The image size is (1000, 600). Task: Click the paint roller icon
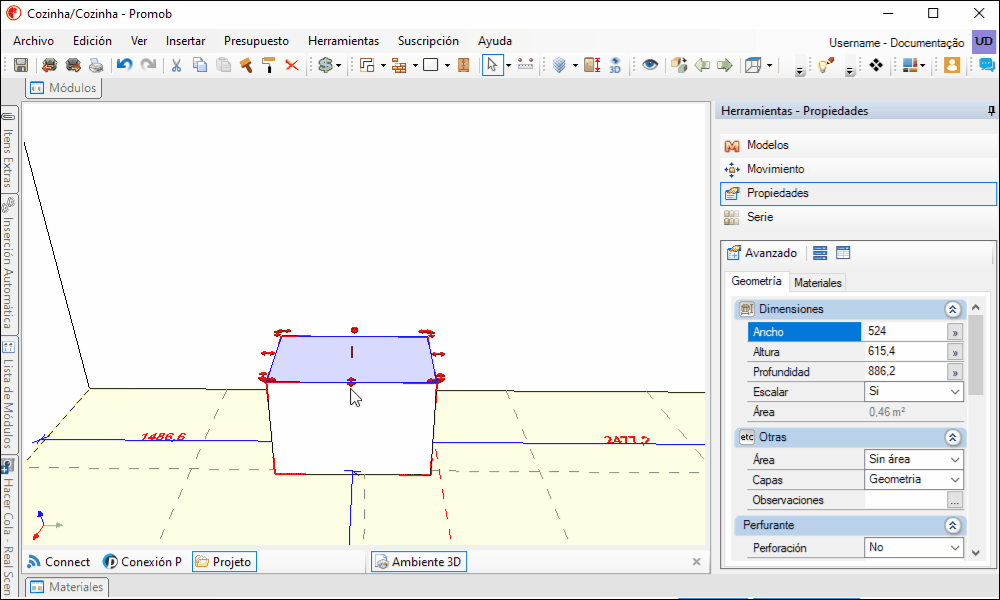click(x=268, y=65)
